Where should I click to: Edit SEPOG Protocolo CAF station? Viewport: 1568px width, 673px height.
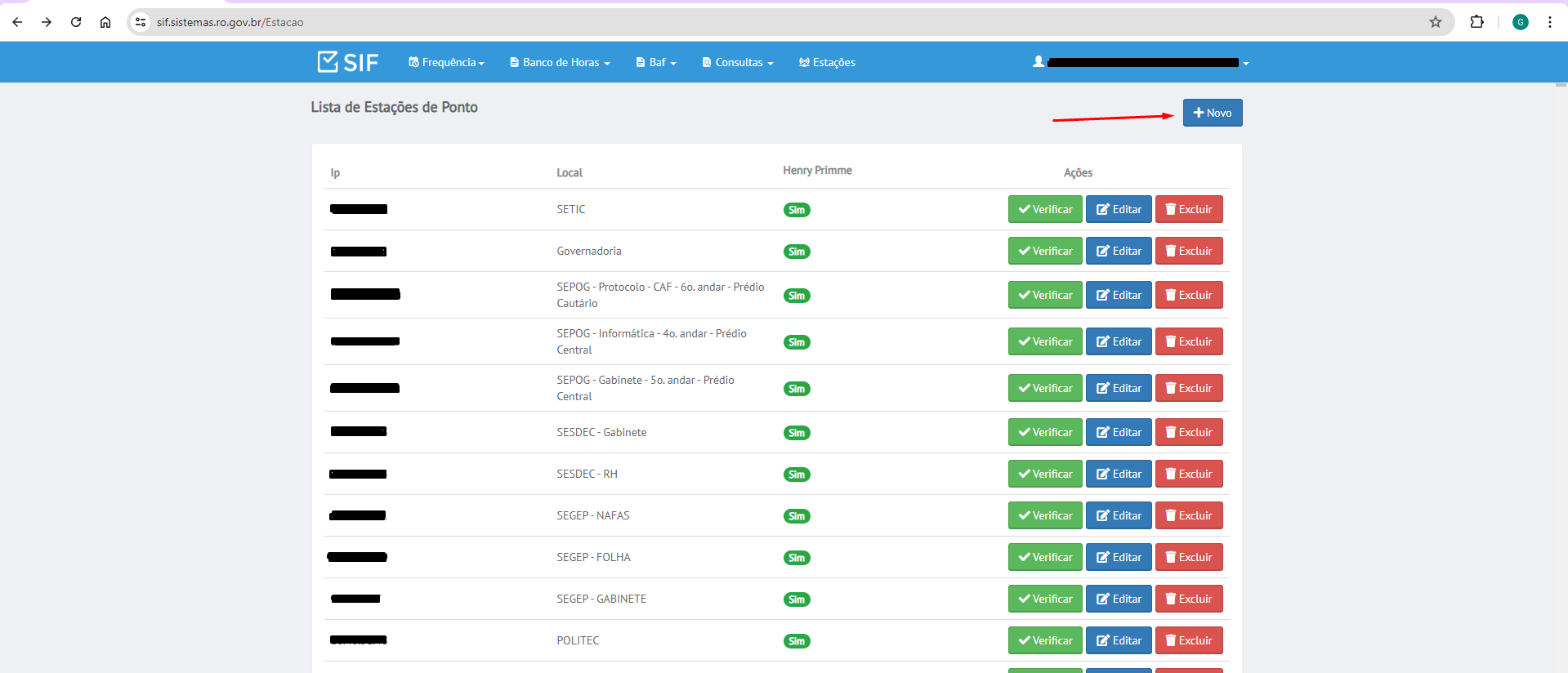point(1119,295)
